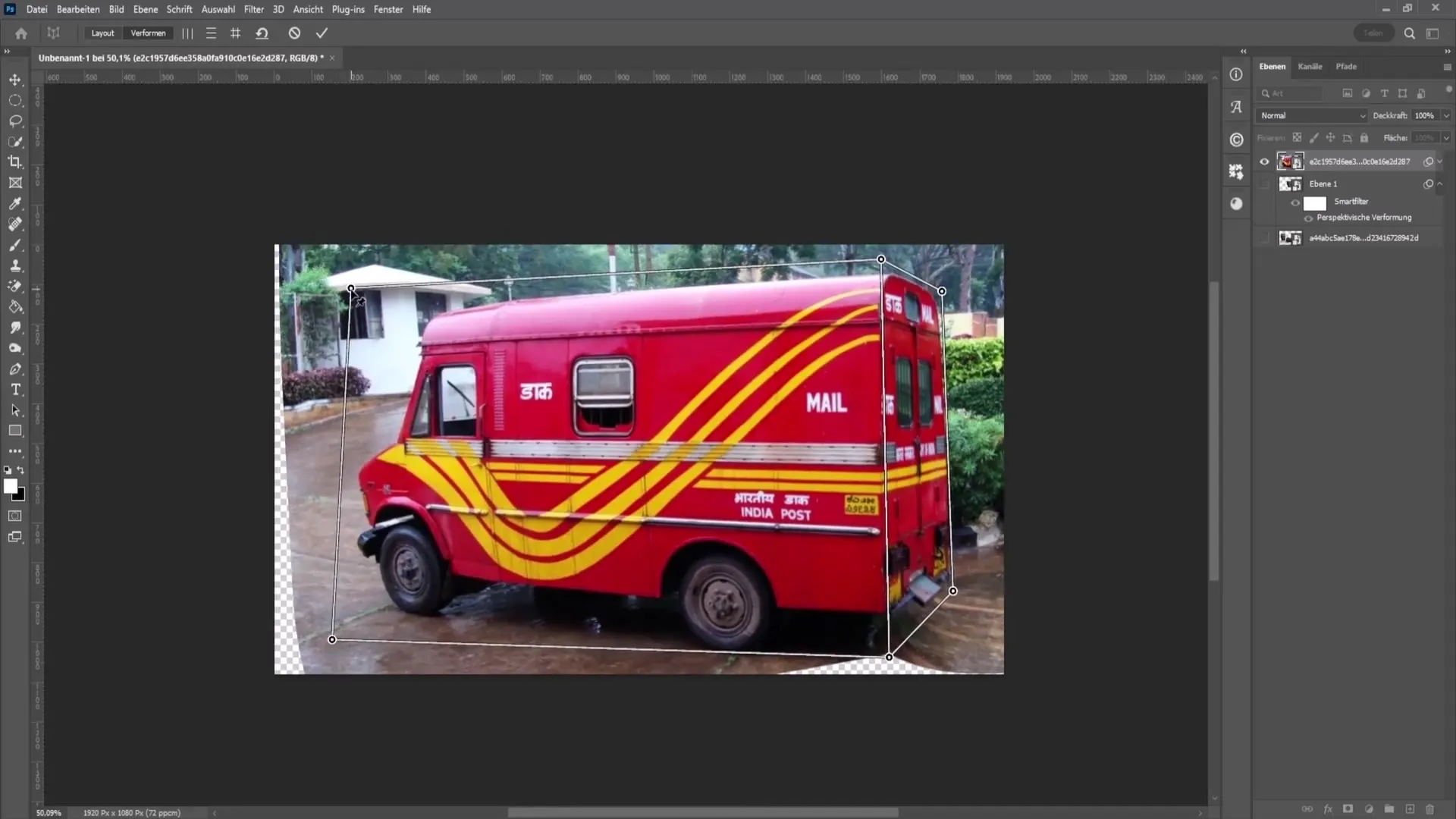Open the Fläche fill dropdown arrow
The image size is (1456, 819).
[x=1446, y=138]
